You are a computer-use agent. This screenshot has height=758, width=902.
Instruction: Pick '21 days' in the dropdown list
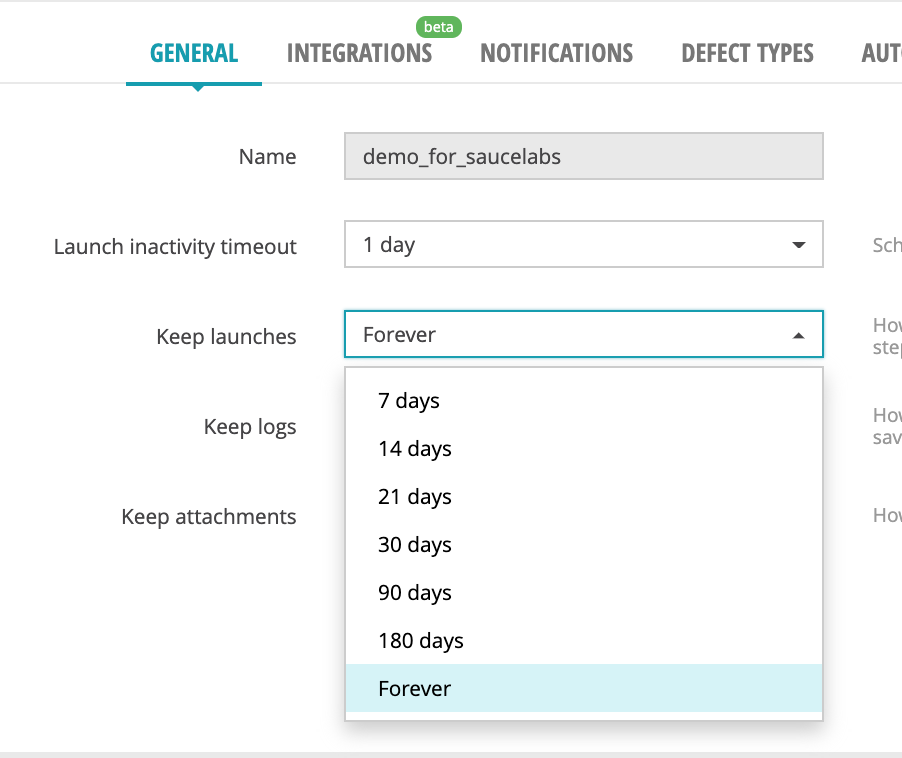point(414,496)
